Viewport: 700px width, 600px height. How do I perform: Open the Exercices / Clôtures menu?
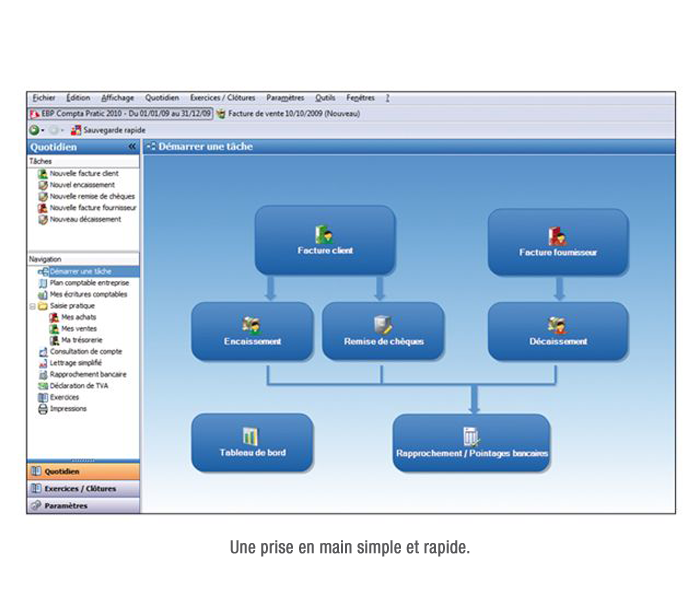pyautogui.click(x=222, y=98)
